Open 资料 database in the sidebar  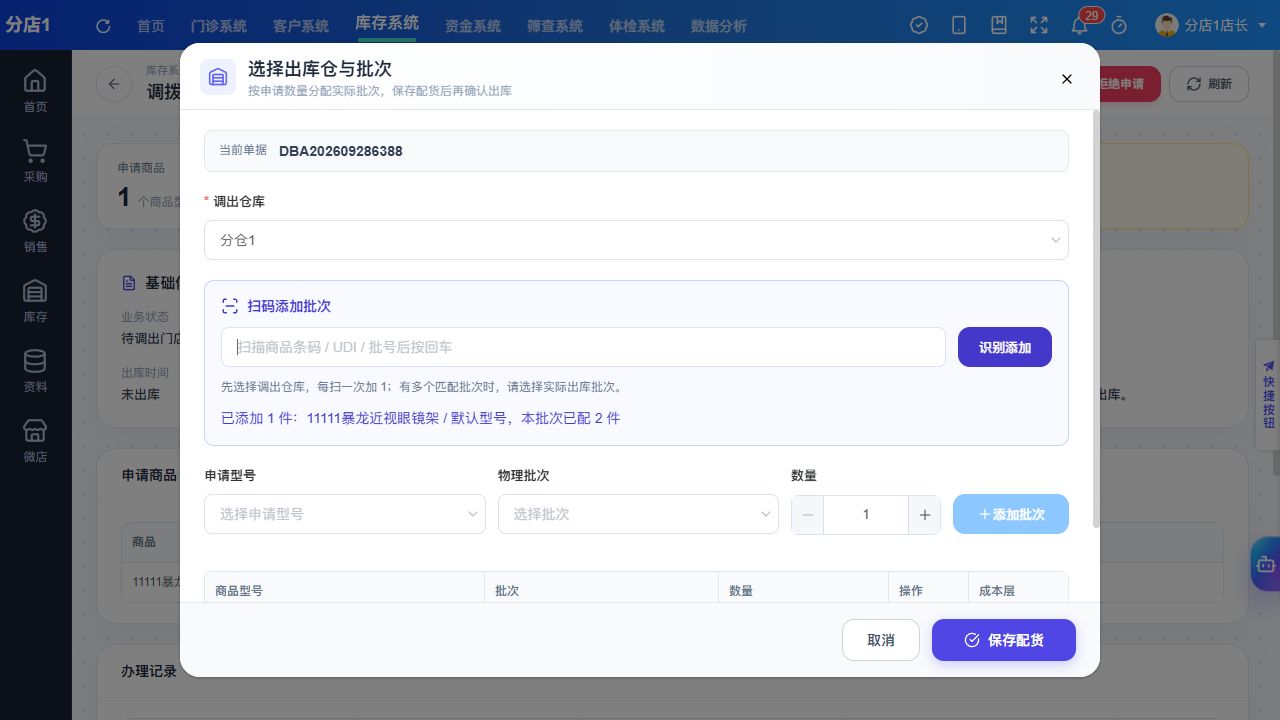[35, 371]
